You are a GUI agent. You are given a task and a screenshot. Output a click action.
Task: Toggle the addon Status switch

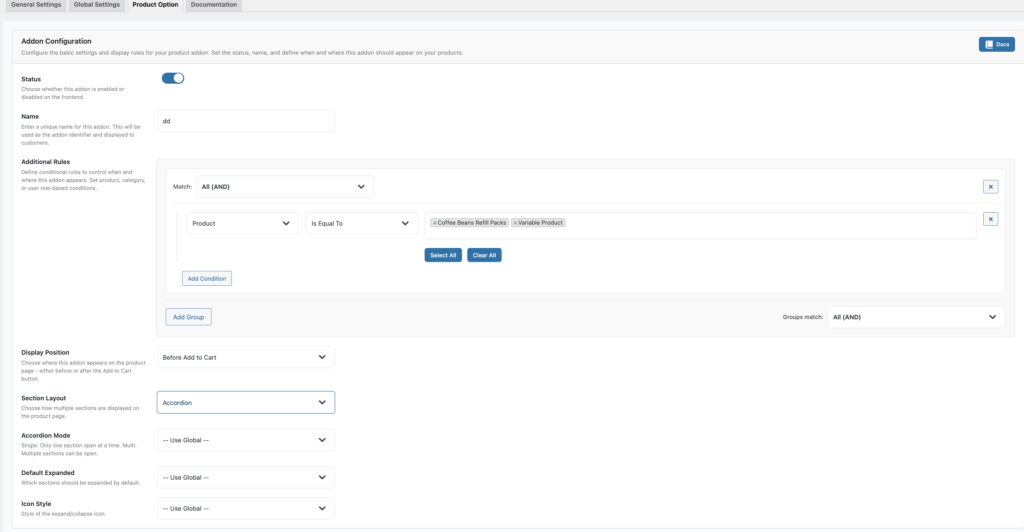tap(173, 78)
